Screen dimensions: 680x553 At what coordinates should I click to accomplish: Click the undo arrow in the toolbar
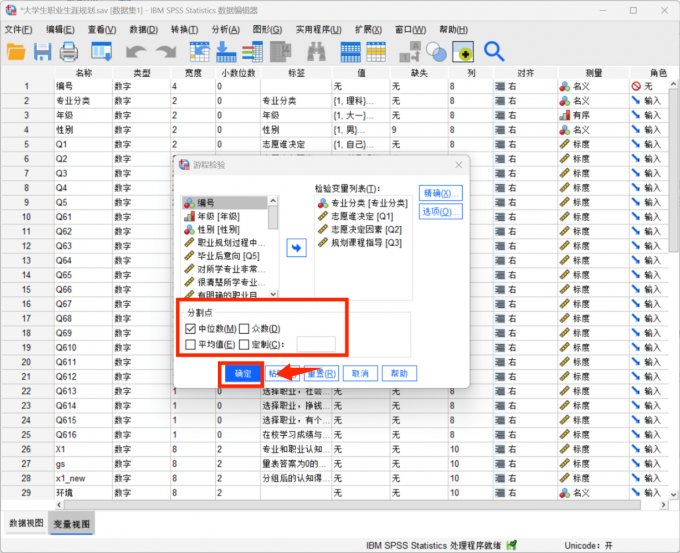click(136, 52)
